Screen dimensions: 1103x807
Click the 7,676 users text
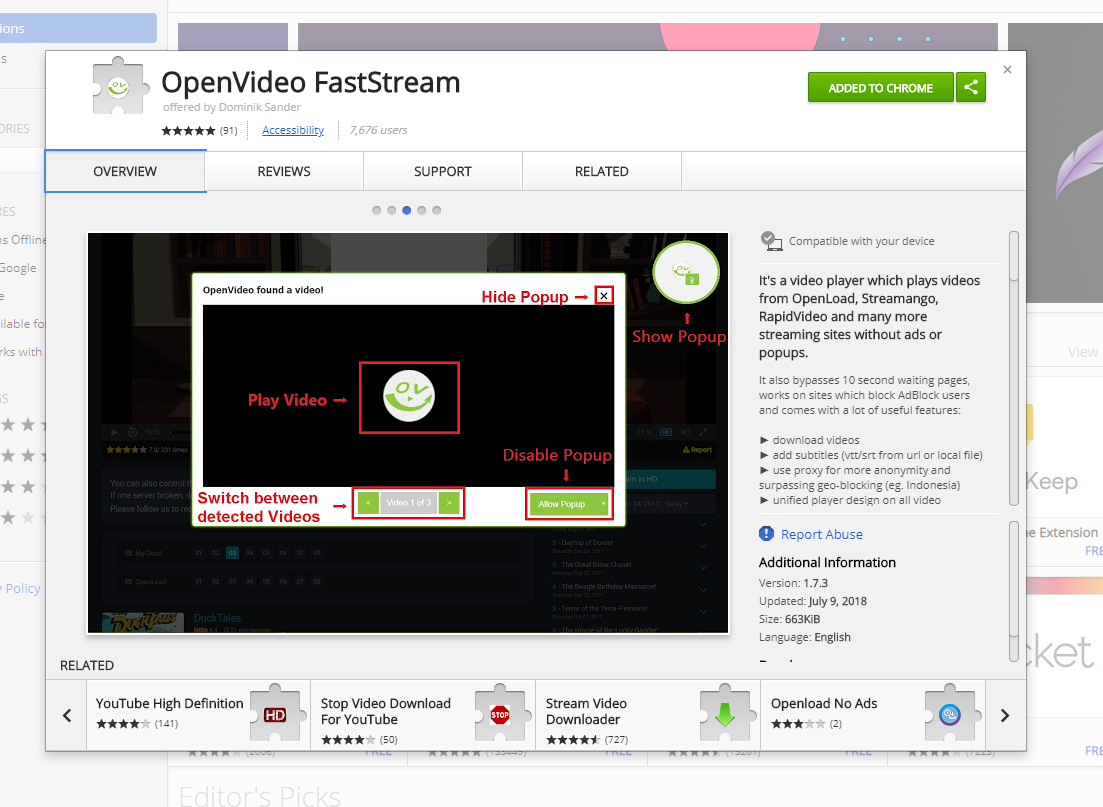click(378, 130)
